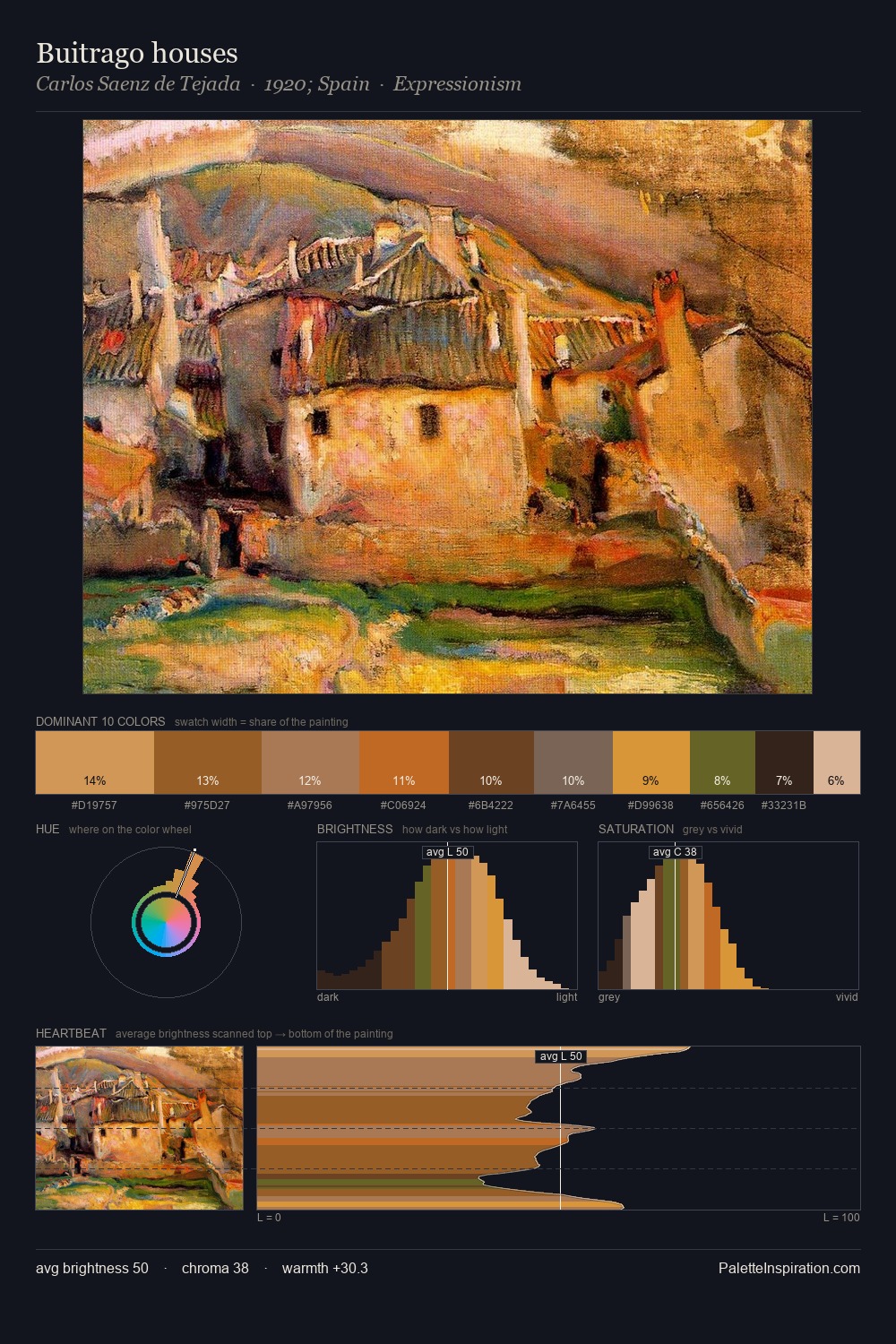Click the hex code #C06924 text

[x=403, y=805]
